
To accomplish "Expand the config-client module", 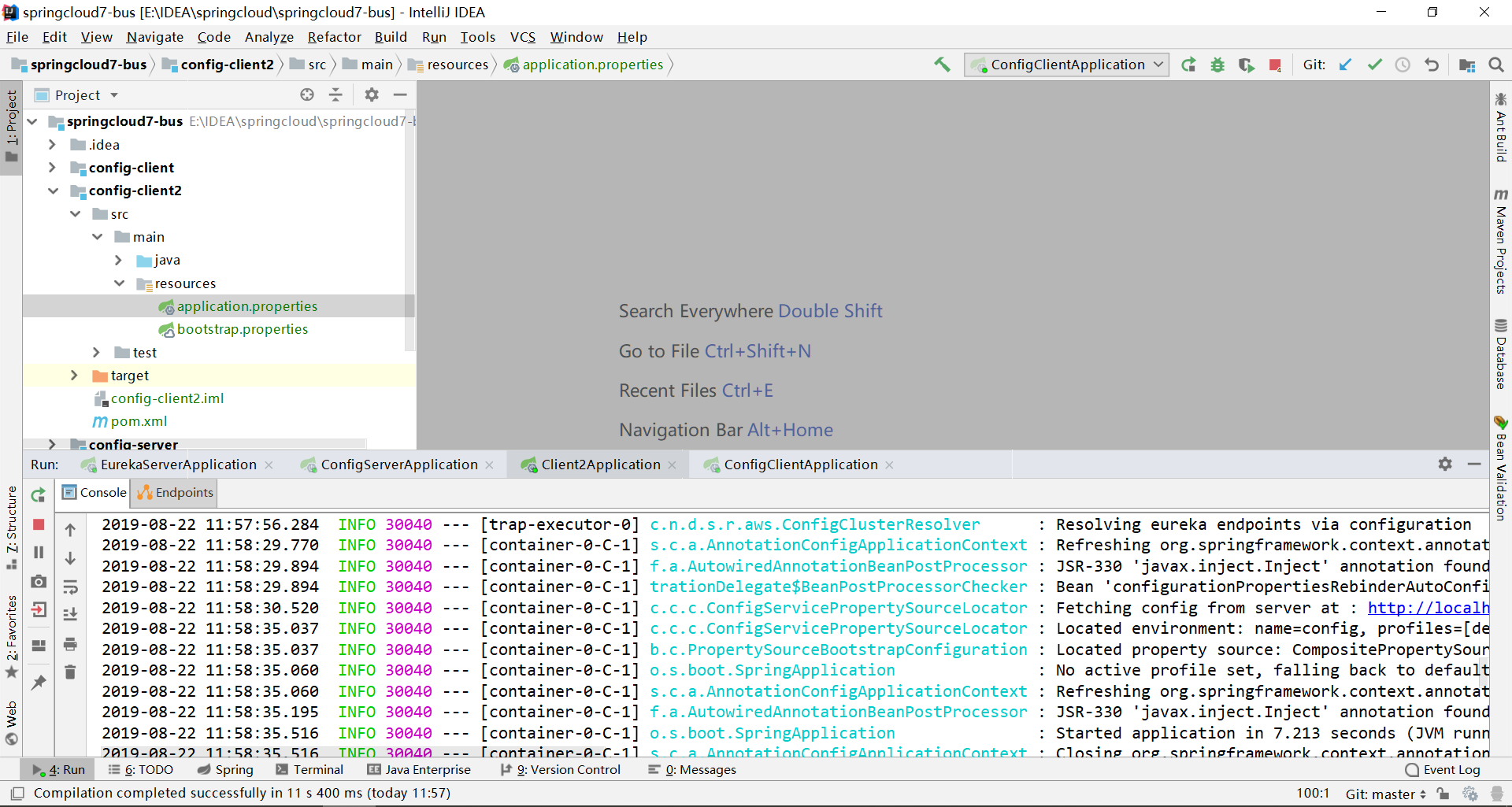I will tap(52, 168).
